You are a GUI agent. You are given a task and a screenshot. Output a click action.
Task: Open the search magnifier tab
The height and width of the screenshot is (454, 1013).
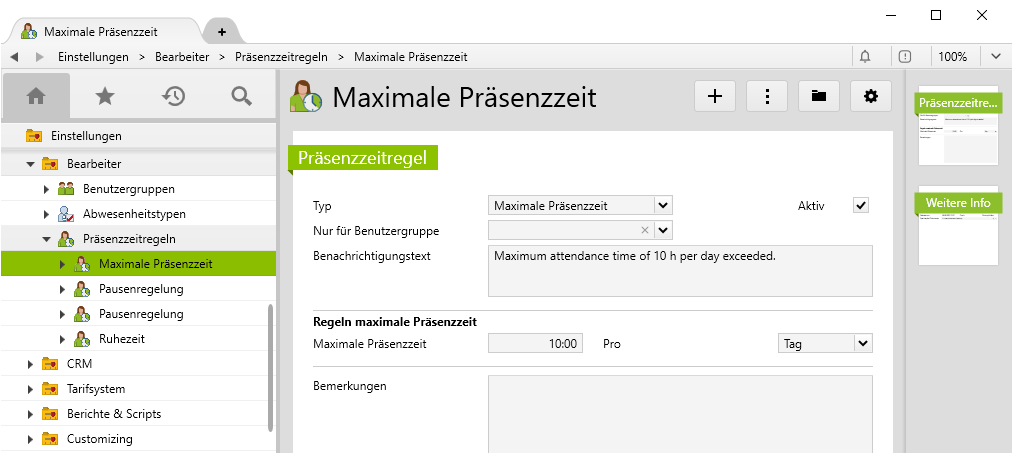(241, 96)
